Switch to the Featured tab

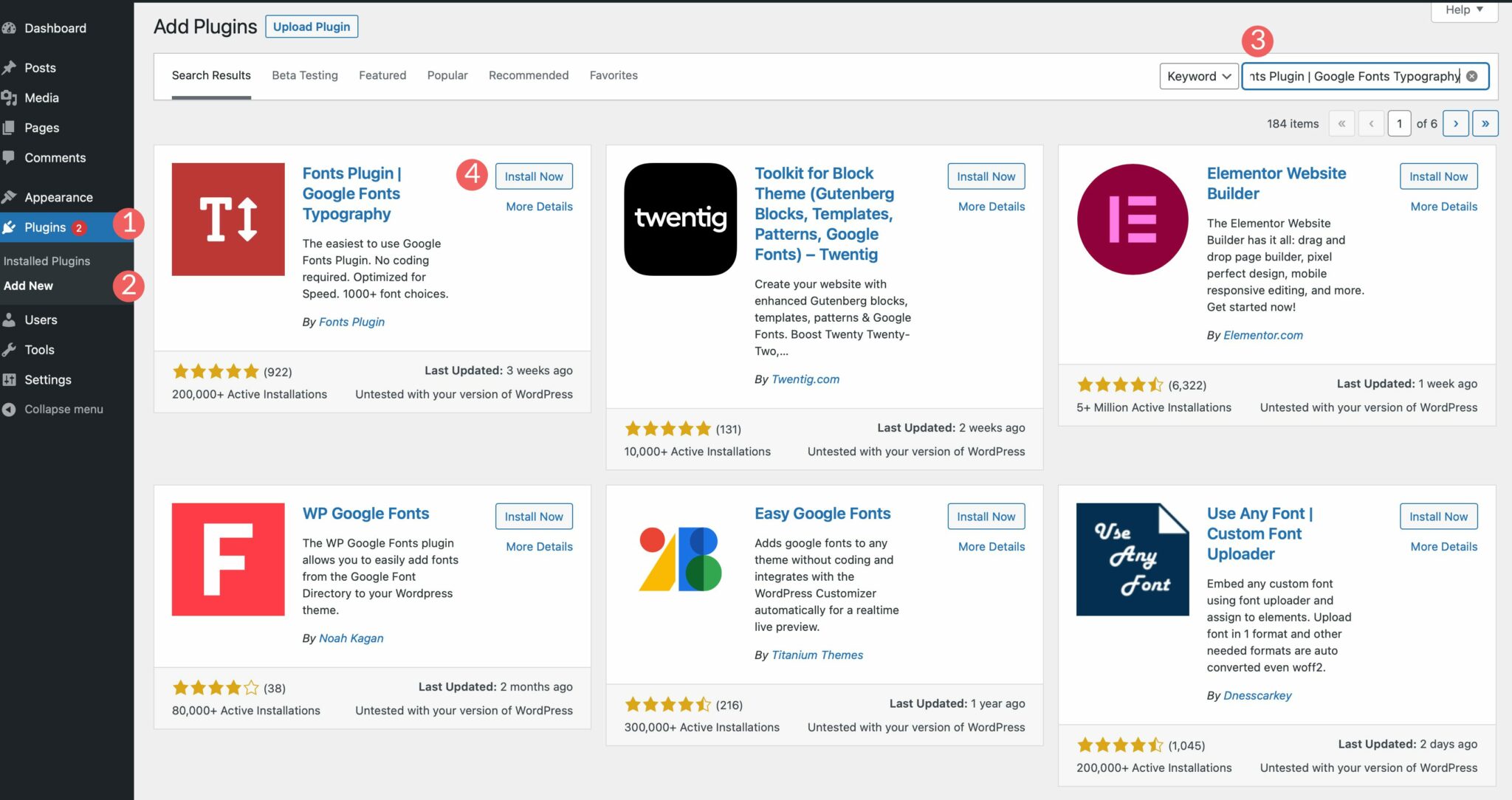tap(382, 75)
